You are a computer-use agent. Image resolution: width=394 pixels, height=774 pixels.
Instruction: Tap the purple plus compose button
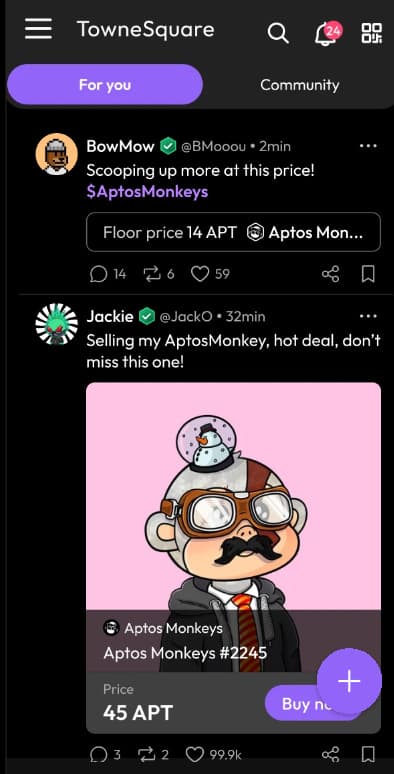(349, 681)
